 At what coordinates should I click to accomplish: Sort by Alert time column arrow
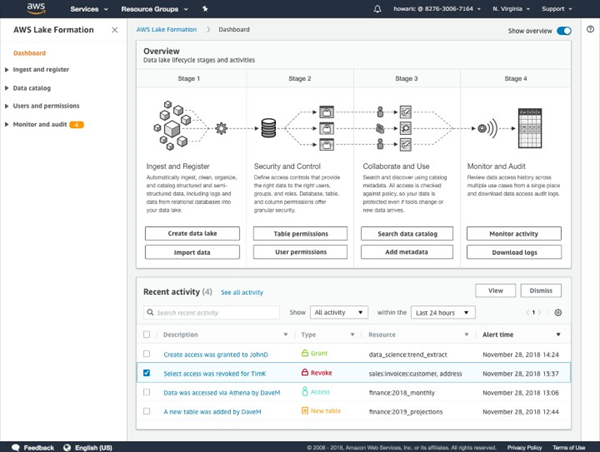point(558,335)
